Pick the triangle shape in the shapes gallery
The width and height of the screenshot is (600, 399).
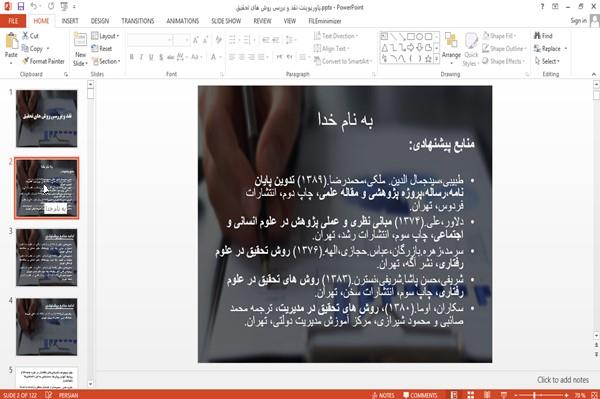tap(384, 48)
